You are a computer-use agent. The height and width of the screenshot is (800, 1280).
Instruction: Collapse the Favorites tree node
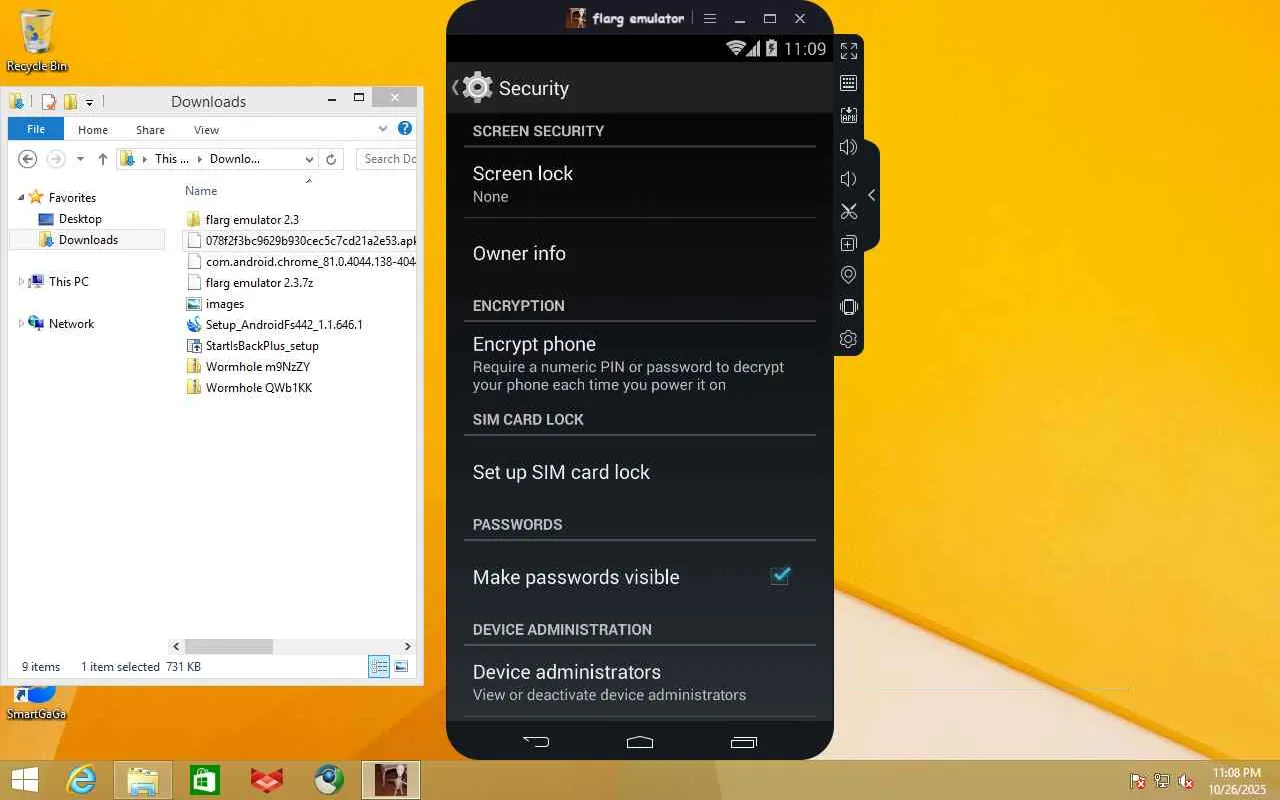(x=21, y=197)
